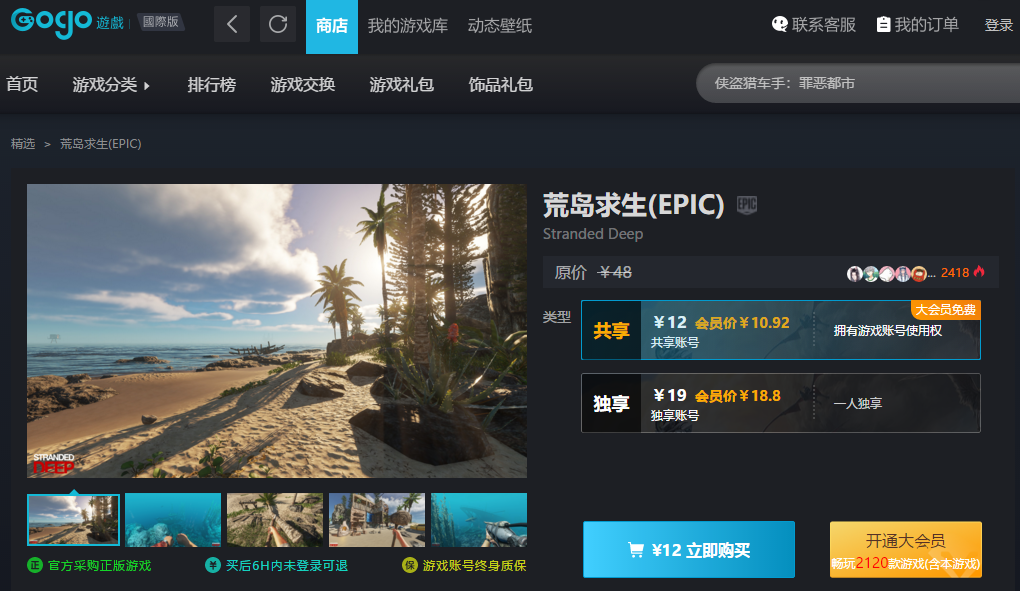1020x591 pixels.
Task: Select the fourth thumbnail with island shelter
Action: point(377,519)
